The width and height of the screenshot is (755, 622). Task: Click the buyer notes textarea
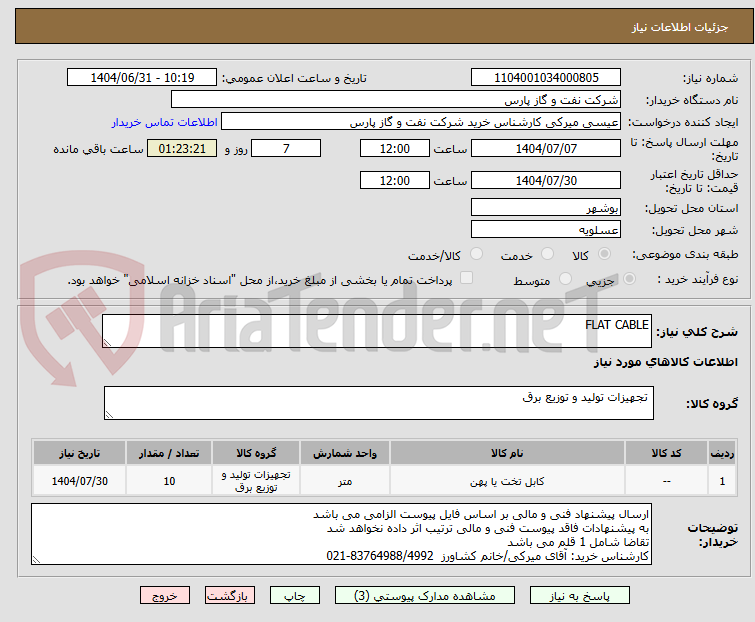[341, 534]
